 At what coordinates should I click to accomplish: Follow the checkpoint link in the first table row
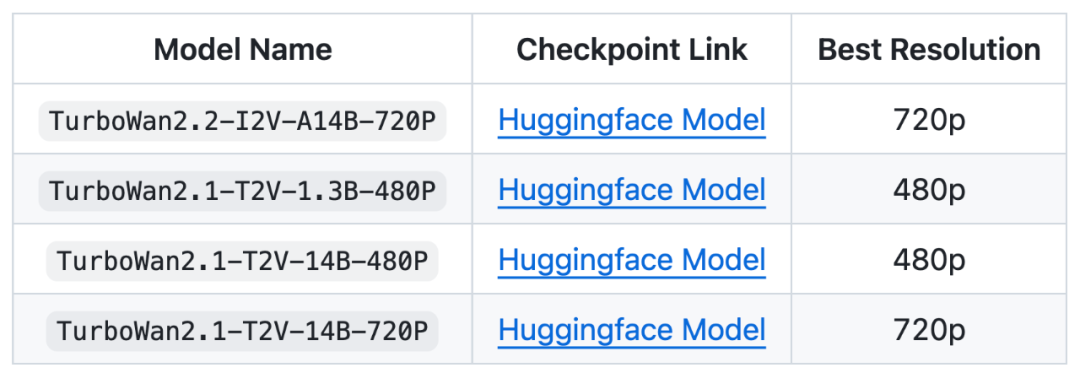pos(632,120)
